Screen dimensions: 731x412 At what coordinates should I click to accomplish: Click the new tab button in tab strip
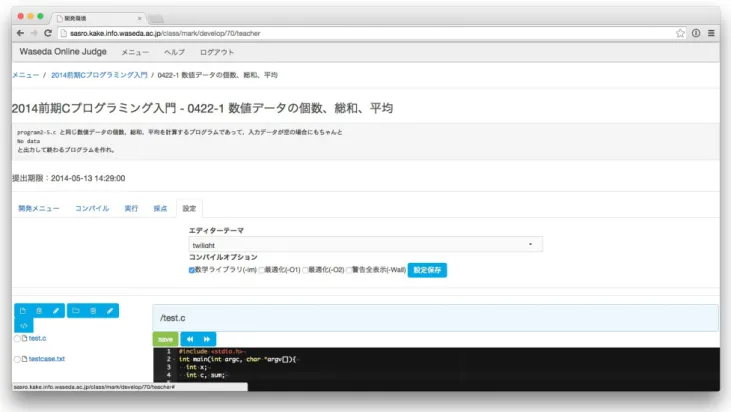(x=156, y=19)
